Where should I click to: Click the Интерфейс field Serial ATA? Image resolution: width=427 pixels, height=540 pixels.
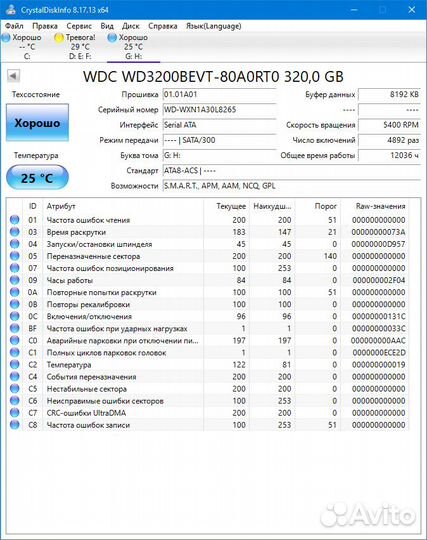pyautogui.click(x=219, y=125)
